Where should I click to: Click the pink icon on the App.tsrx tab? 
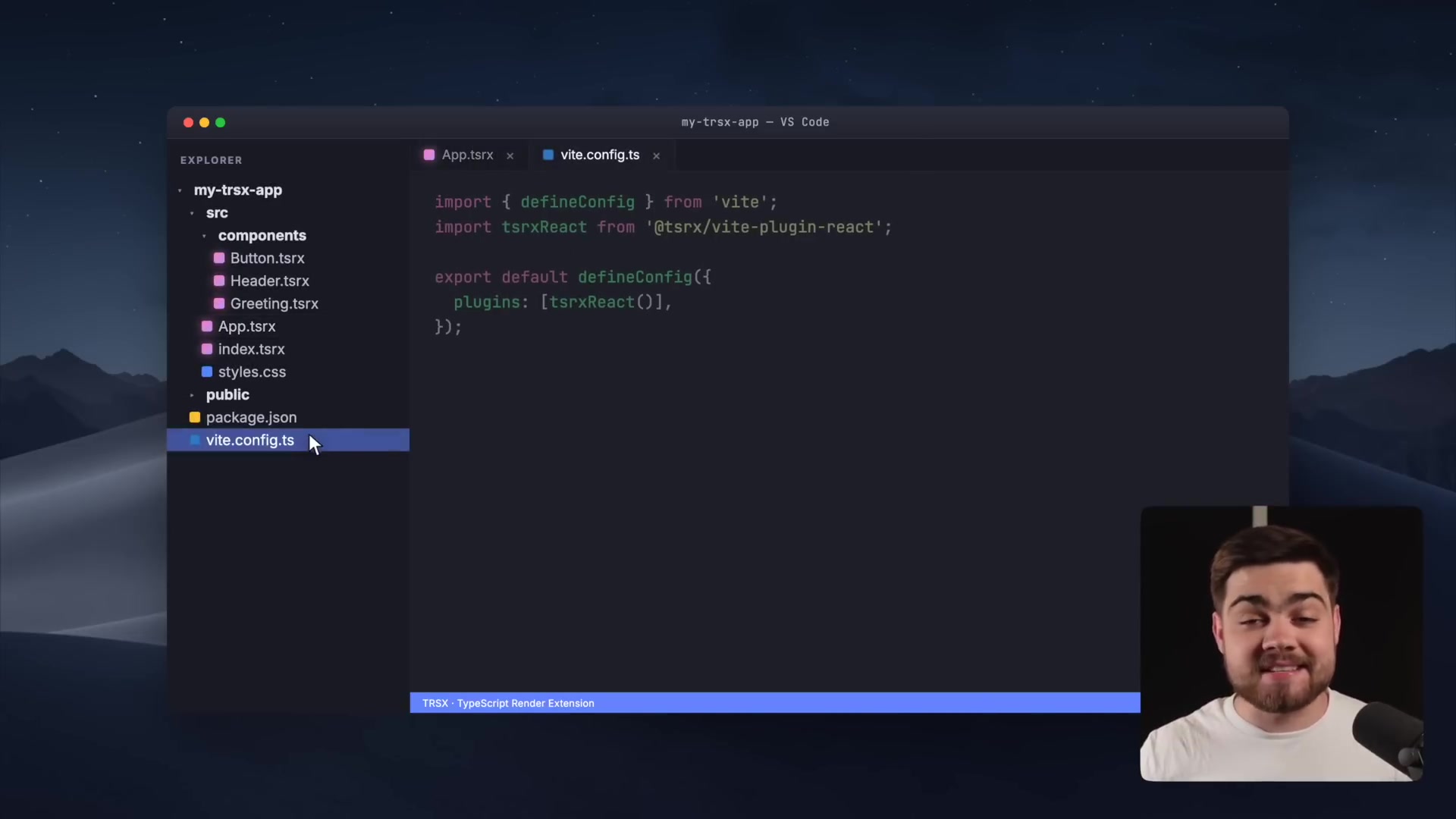(429, 155)
